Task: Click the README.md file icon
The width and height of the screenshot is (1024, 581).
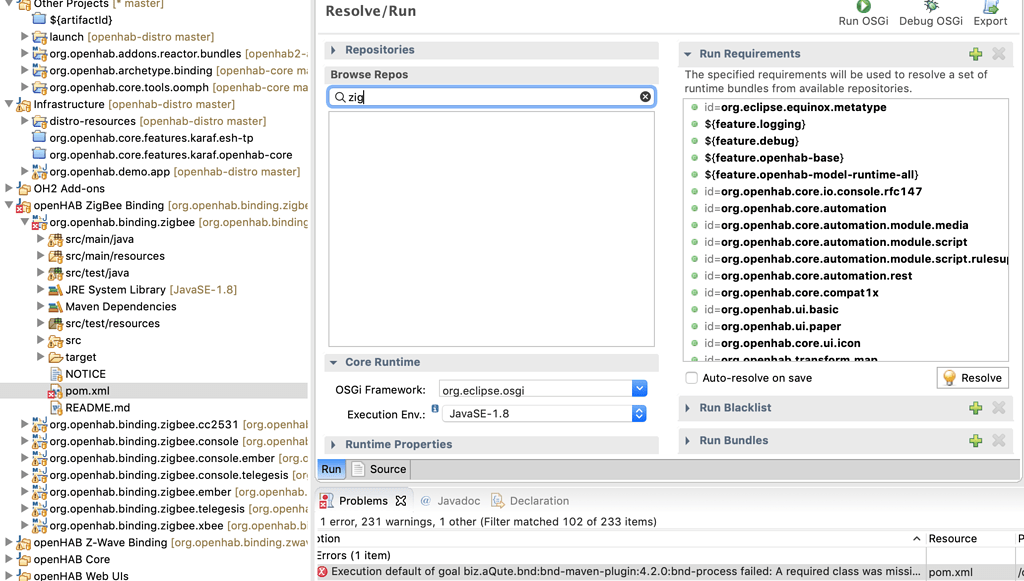Action: (x=56, y=408)
